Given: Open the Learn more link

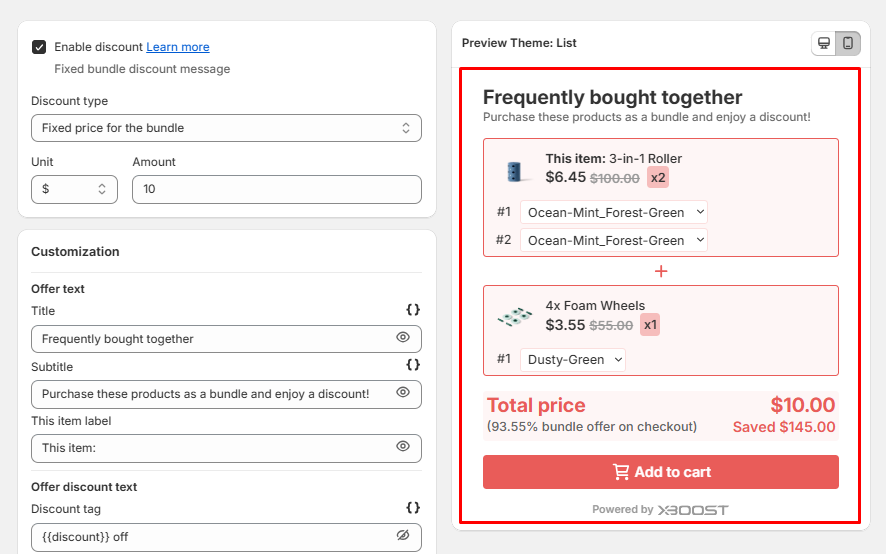Looking at the screenshot, I should (178, 47).
